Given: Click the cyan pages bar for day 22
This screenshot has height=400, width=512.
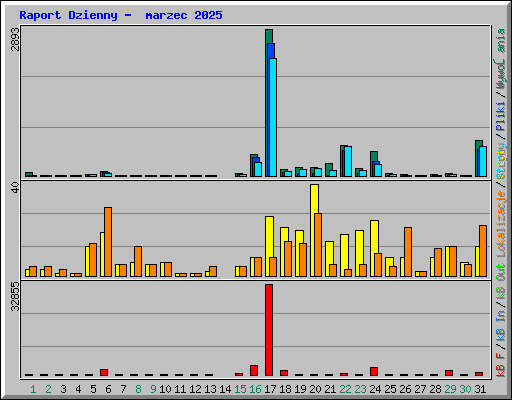Looking at the screenshot, I should 348,162.
